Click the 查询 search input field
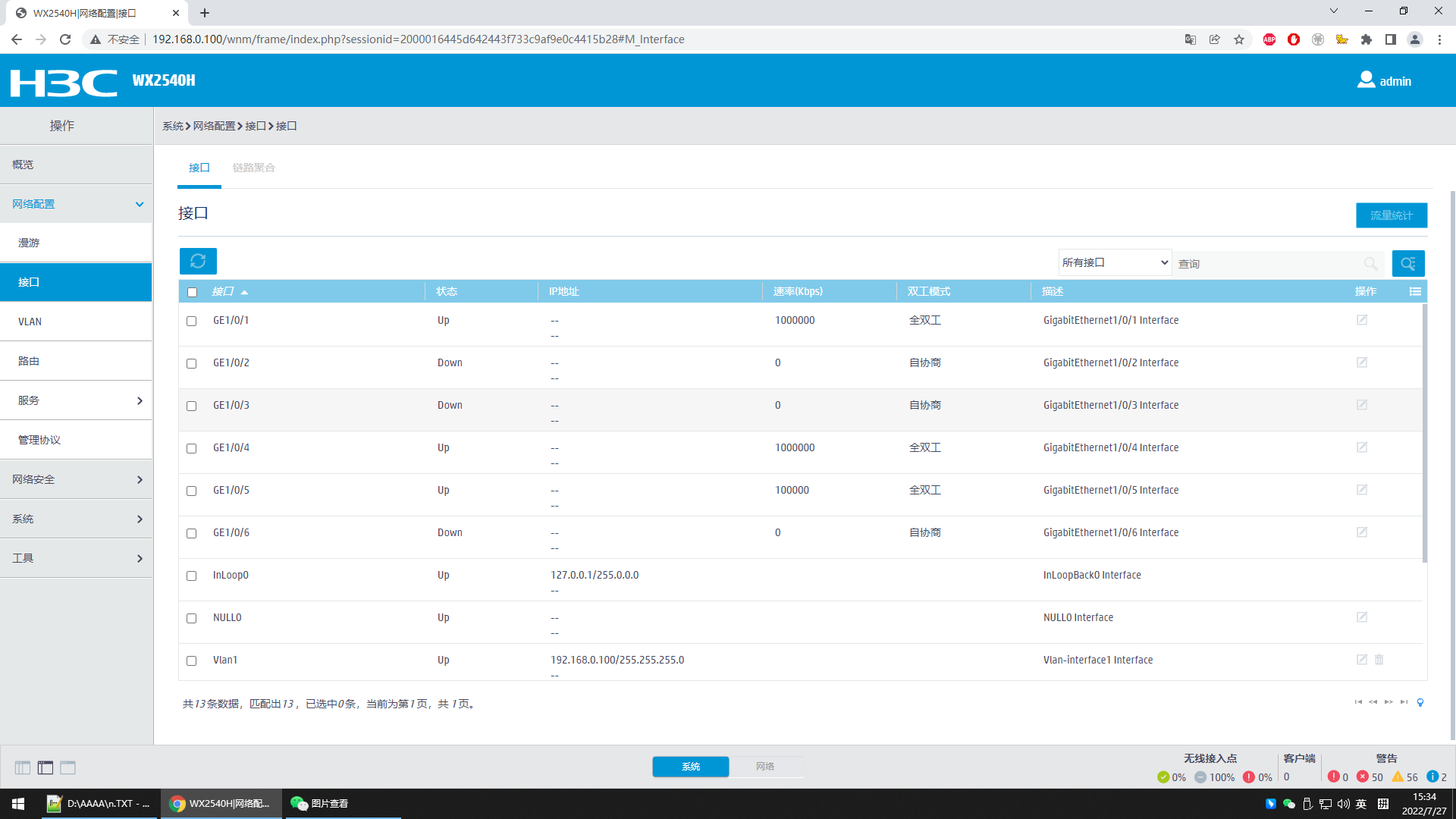1456x819 pixels. (1266, 263)
